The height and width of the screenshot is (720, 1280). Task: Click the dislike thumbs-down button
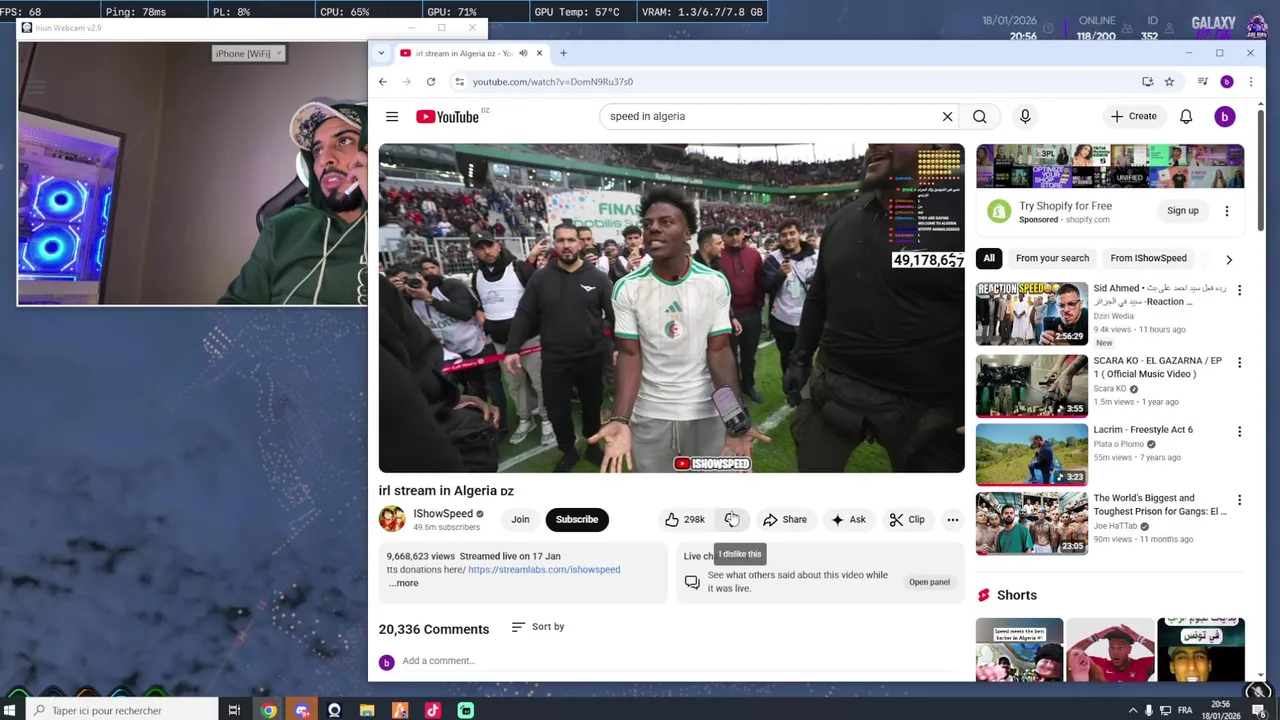(x=732, y=519)
